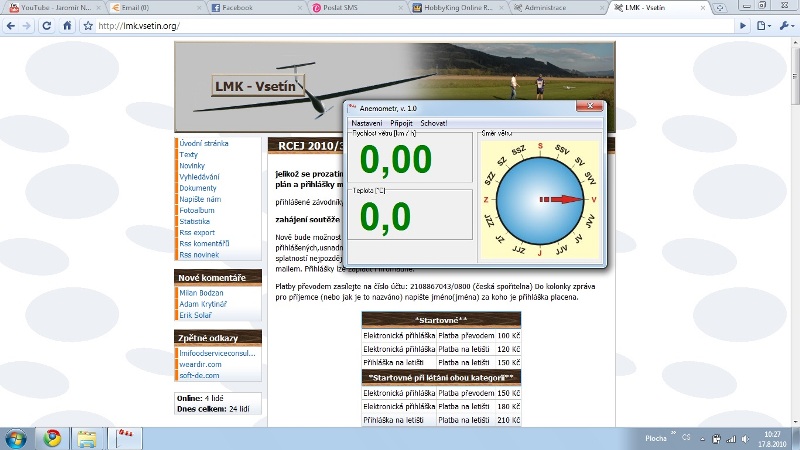The height and width of the screenshot is (450, 800).
Task: Switch to the Administrace tab
Action: [x=558, y=8]
